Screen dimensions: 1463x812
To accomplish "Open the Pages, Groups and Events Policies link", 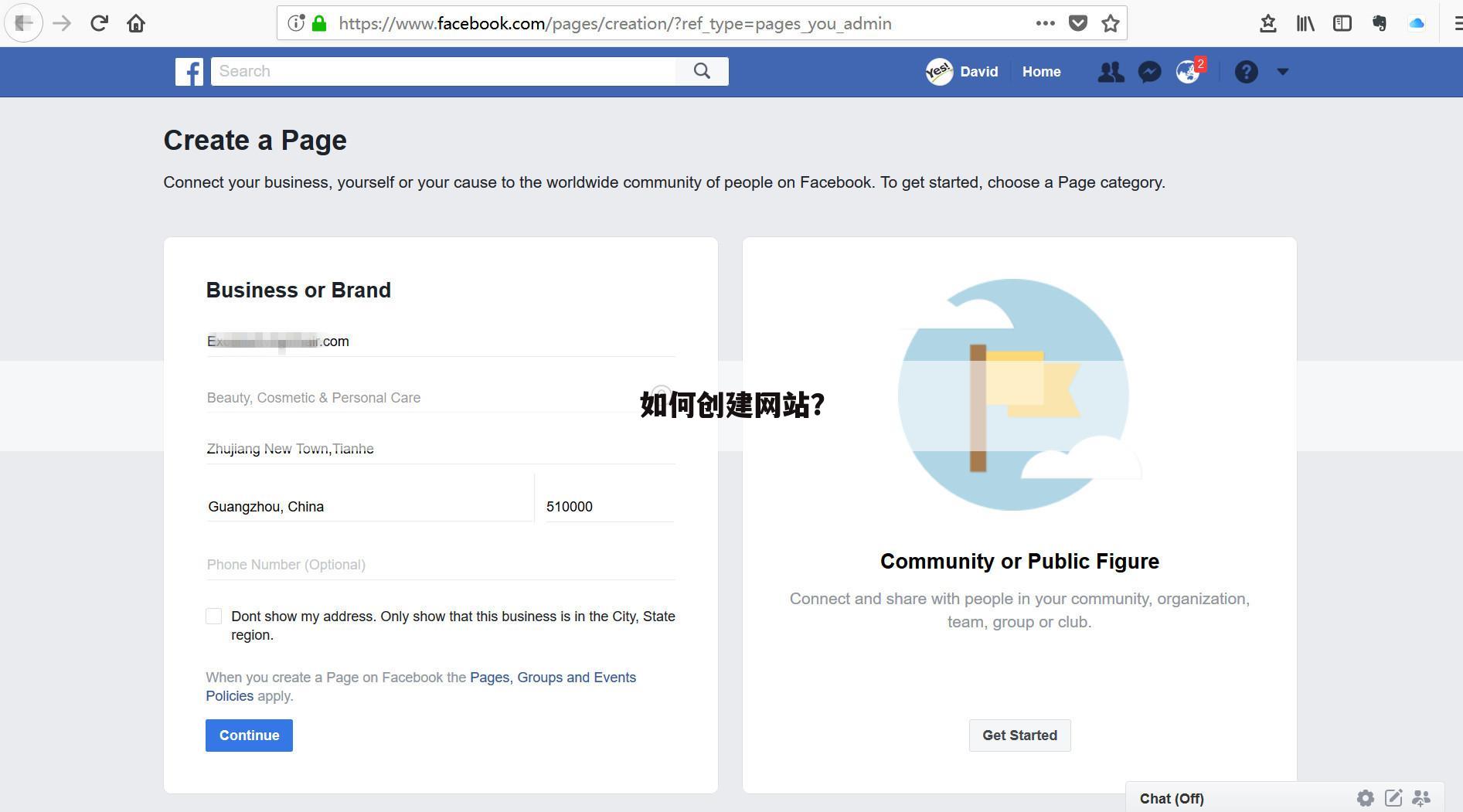I will click(553, 678).
